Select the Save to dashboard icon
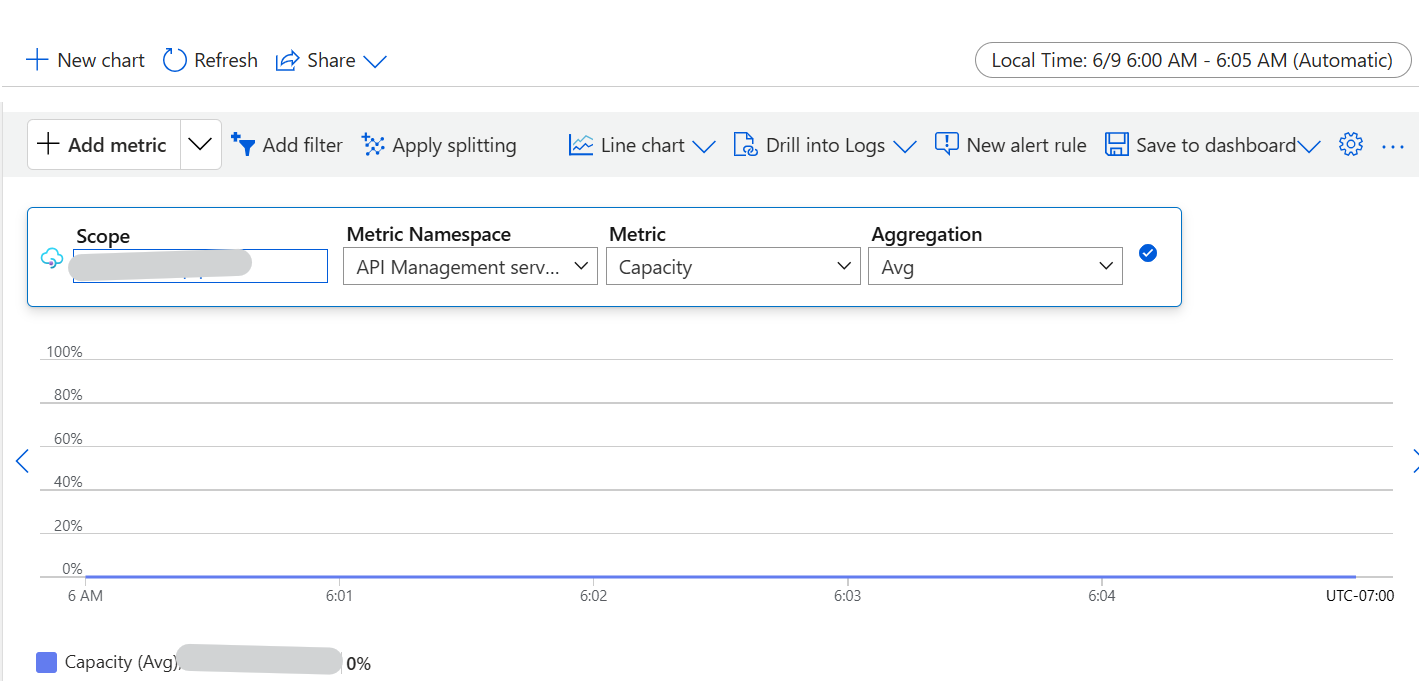The width and height of the screenshot is (1419, 682). (1117, 144)
